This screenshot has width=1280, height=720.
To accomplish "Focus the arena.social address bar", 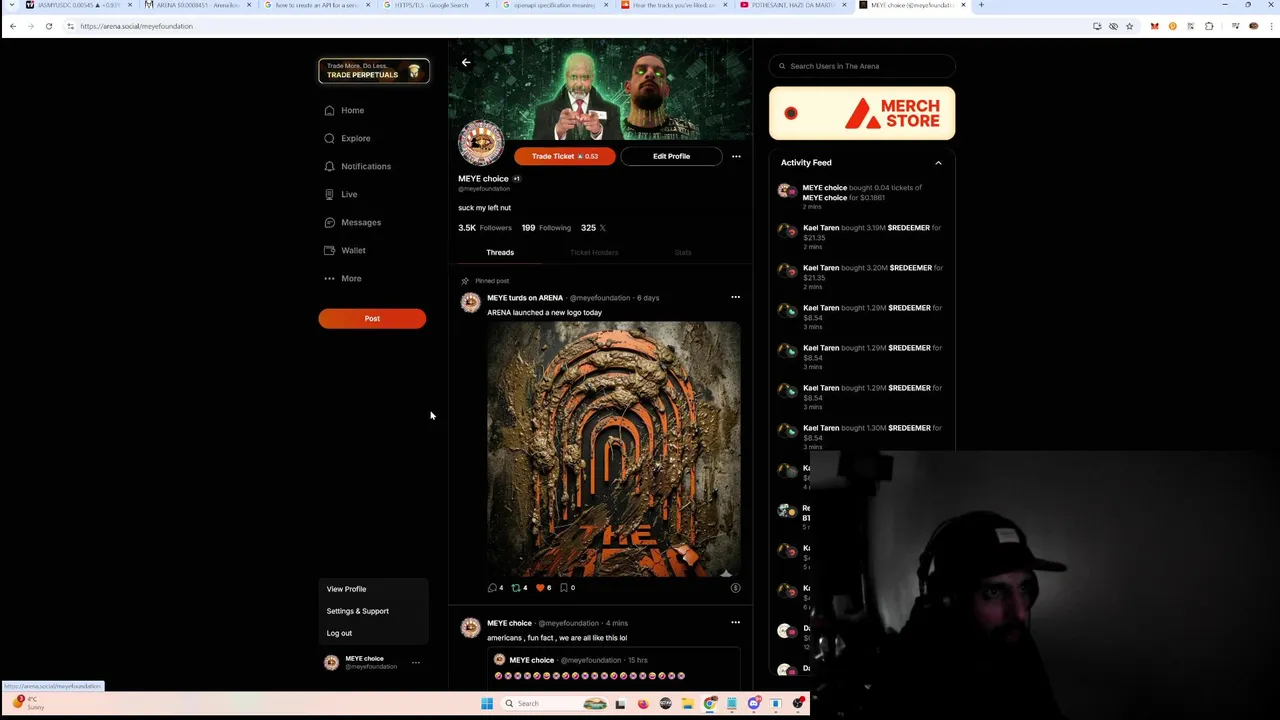I will (580, 26).
